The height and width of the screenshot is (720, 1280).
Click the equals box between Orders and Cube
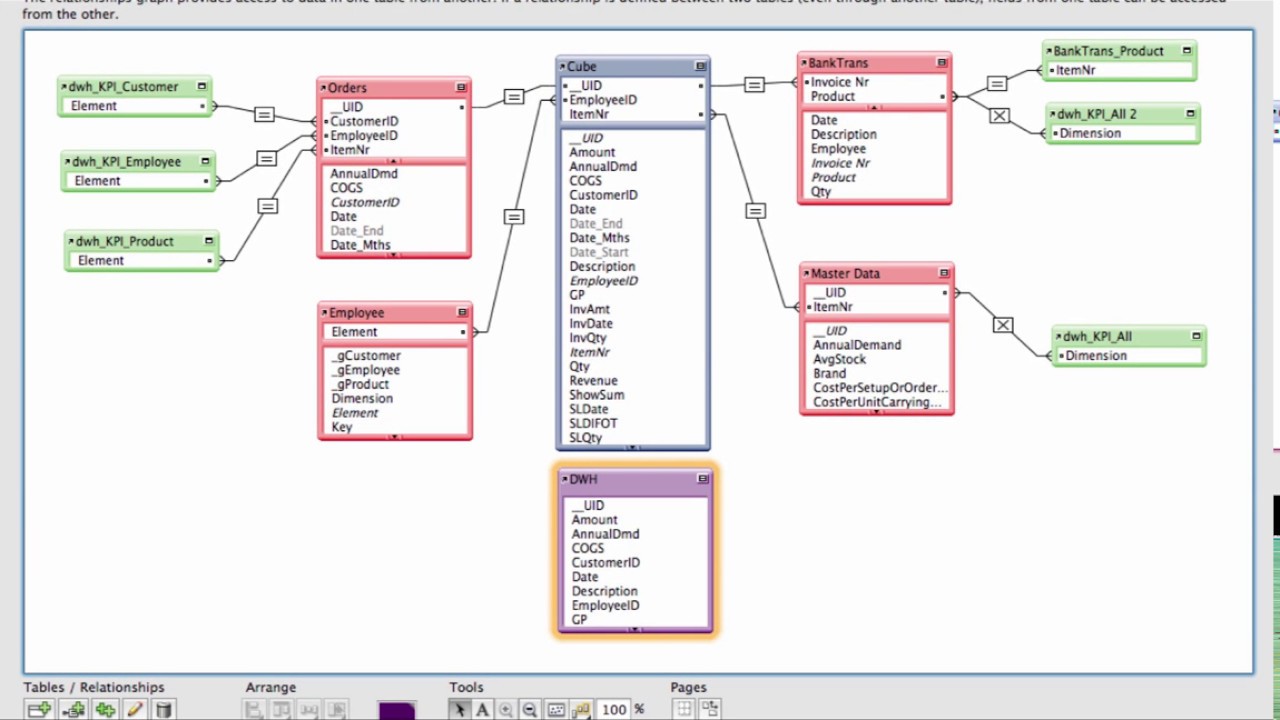click(x=514, y=97)
